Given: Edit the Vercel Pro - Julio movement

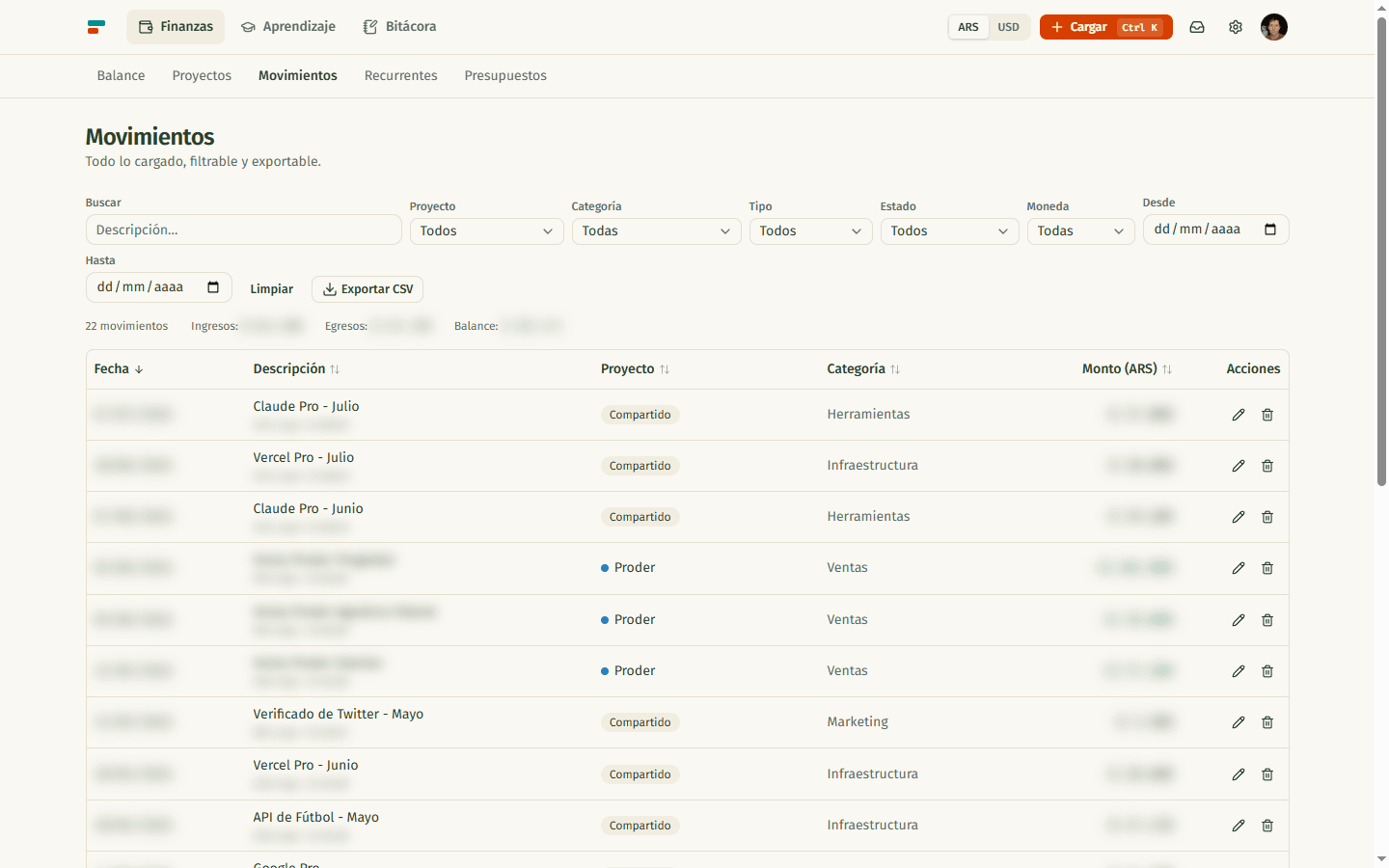Looking at the screenshot, I should [x=1239, y=466].
